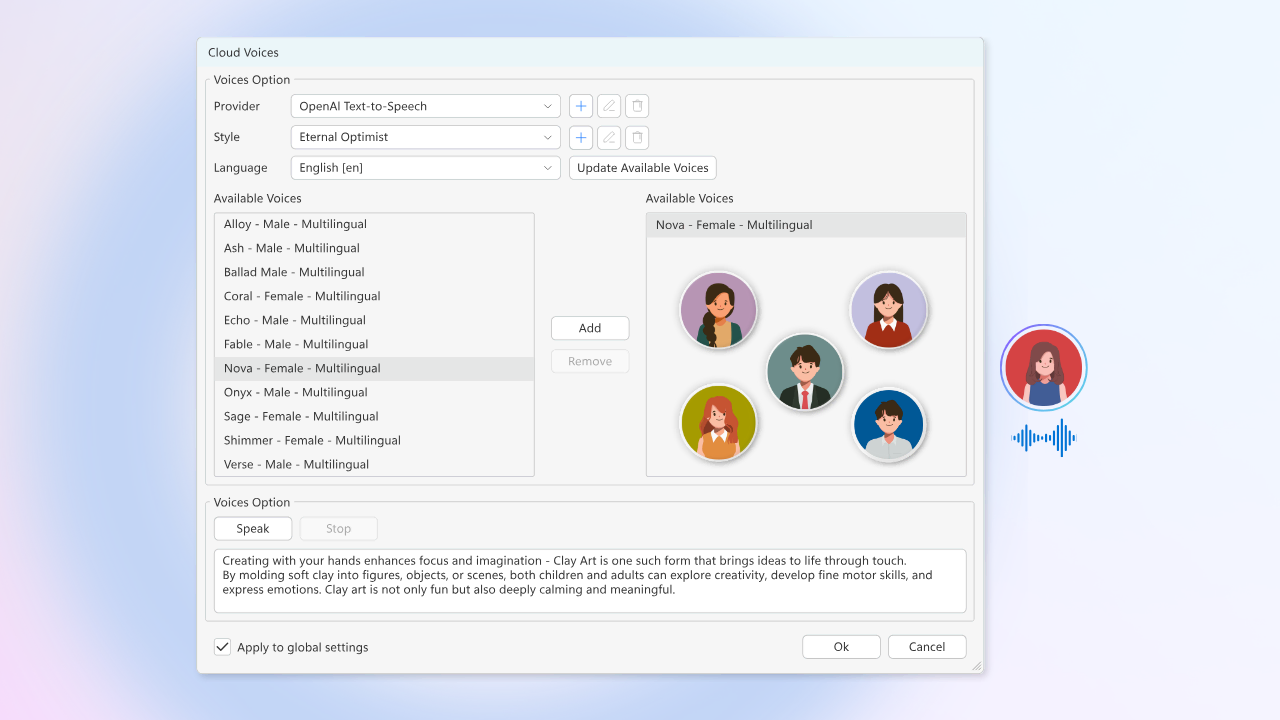Select Nova in the right voices list

pyautogui.click(x=734, y=225)
